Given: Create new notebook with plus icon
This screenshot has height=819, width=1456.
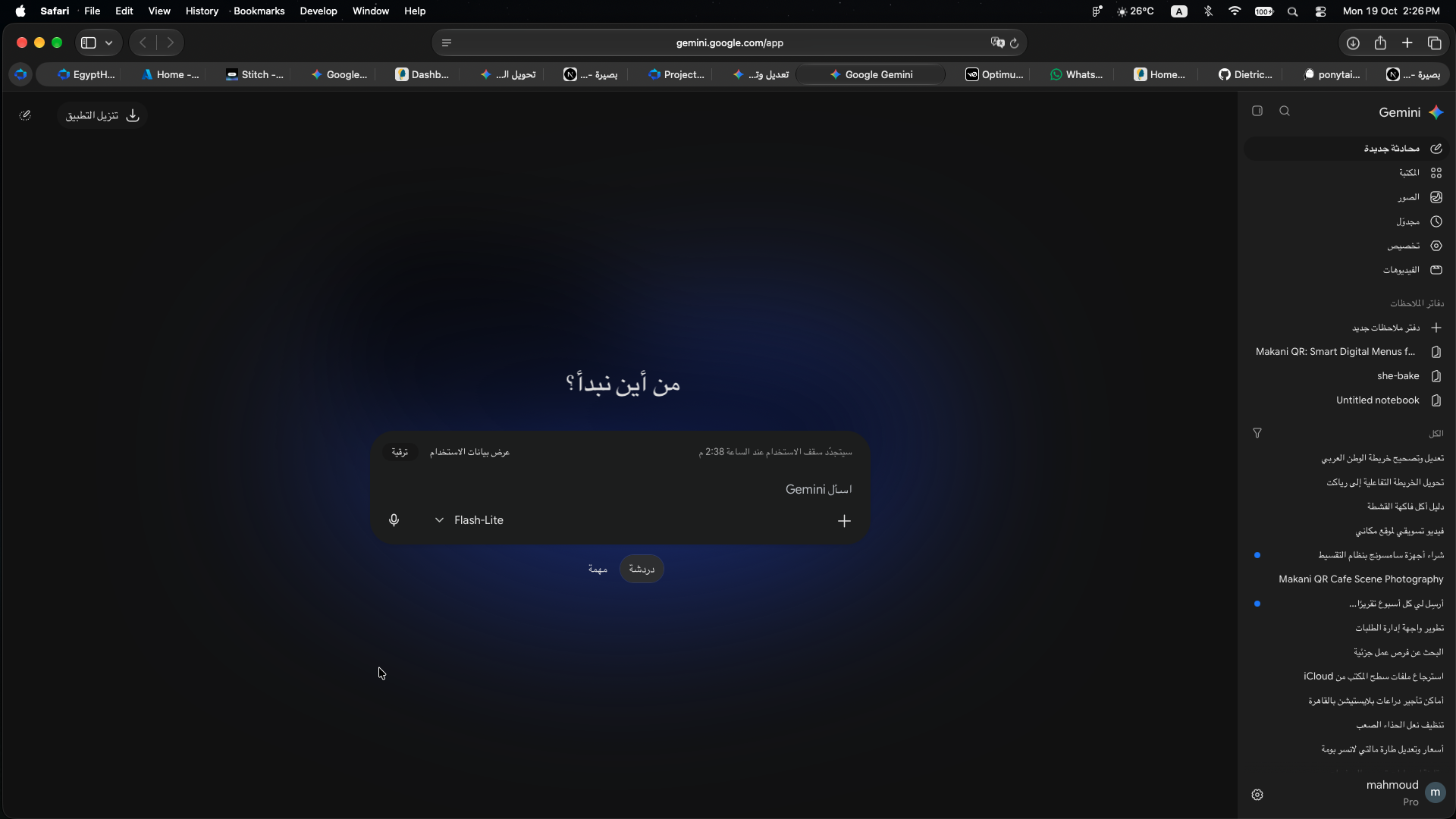Looking at the screenshot, I should [1436, 328].
